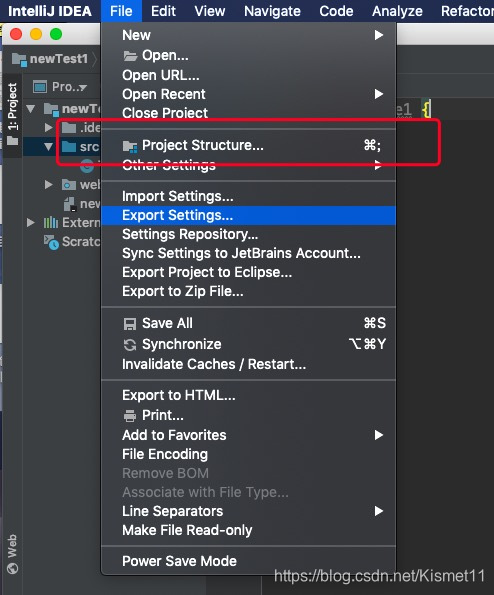Choose Export to HTML...
This screenshot has width=494, height=595.
(x=249, y=395)
